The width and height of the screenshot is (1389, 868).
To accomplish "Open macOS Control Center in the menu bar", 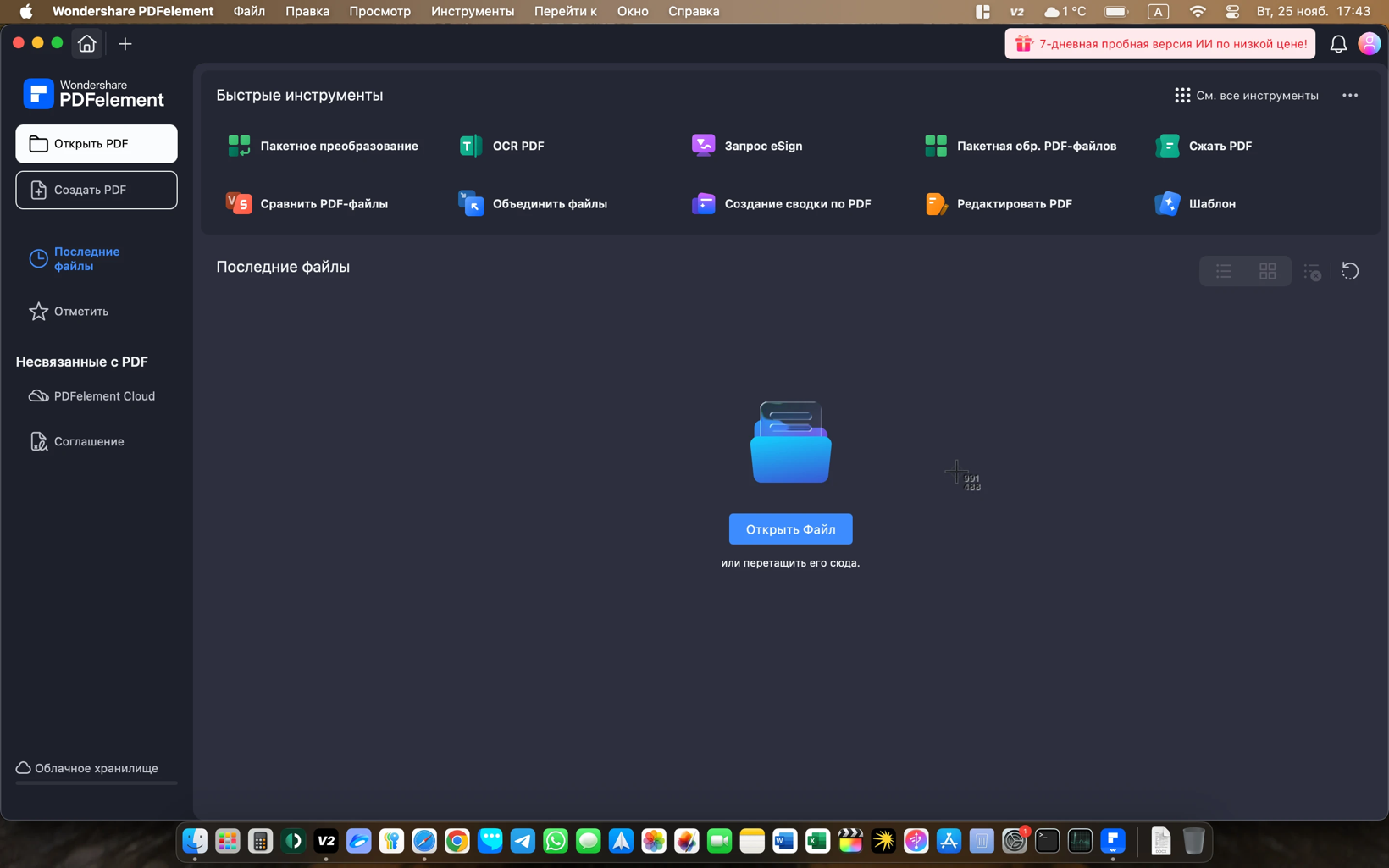I will click(x=1232, y=11).
